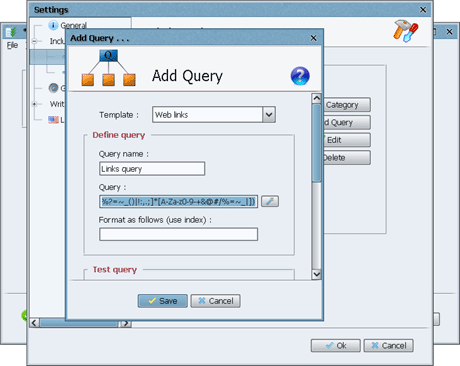Focus the Query regex input field
Image resolution: width=460 pixels, height=366 pixels.
point(178,201)
